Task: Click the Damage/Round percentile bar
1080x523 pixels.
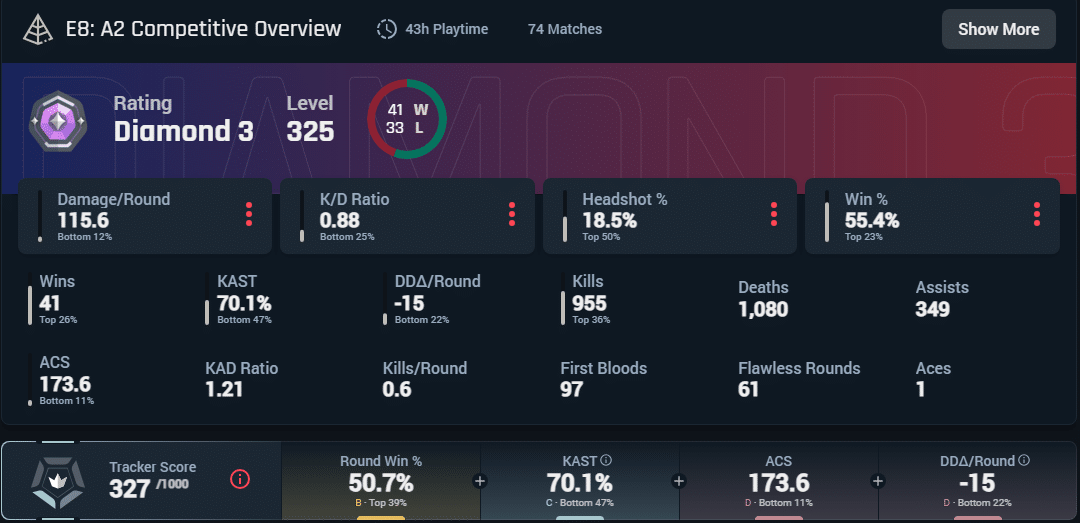Action: (40, 216)
